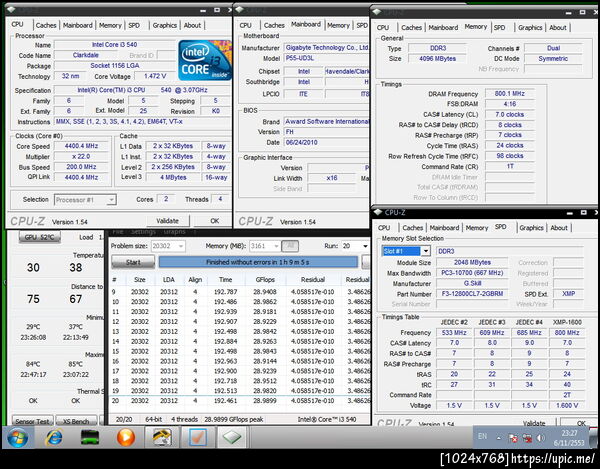Show hidden system tray icons arrow
Image resolution: width=600 pixels, height=469 pixels.
click(499, 438)
